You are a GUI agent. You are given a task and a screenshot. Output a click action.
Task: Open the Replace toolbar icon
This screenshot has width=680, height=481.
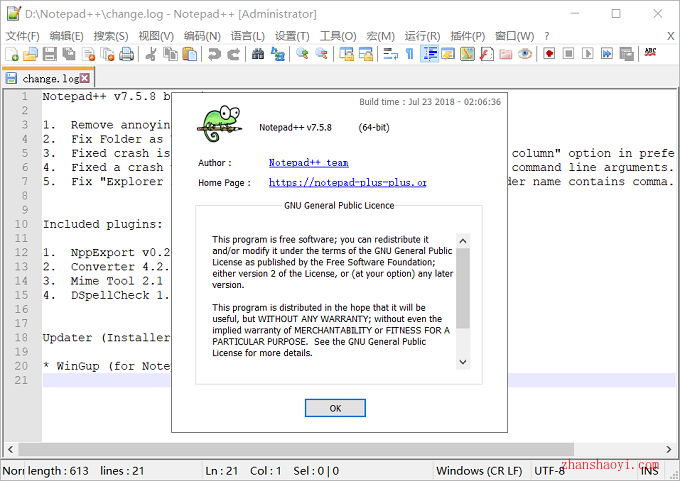278,54
